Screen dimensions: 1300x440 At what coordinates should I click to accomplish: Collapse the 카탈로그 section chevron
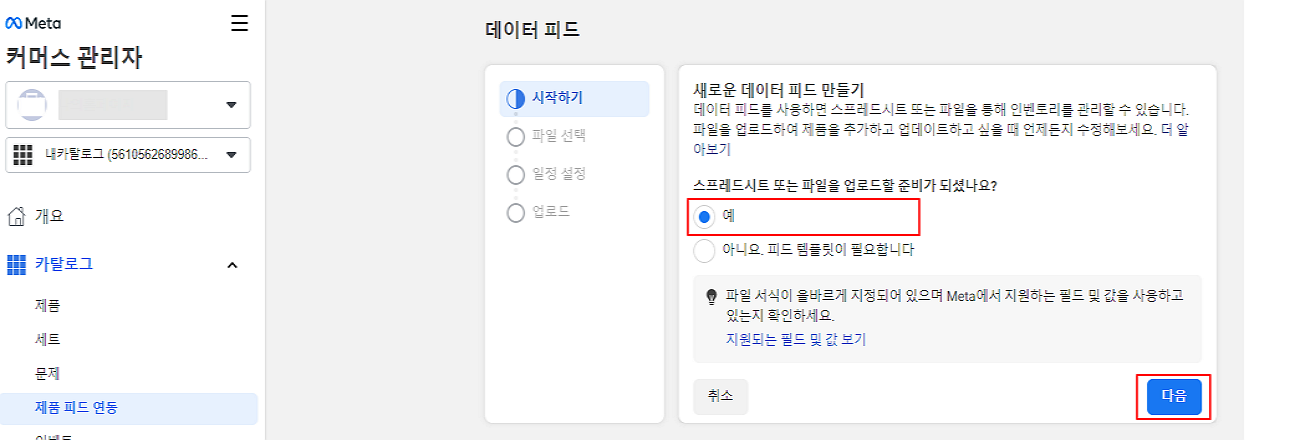232,265
